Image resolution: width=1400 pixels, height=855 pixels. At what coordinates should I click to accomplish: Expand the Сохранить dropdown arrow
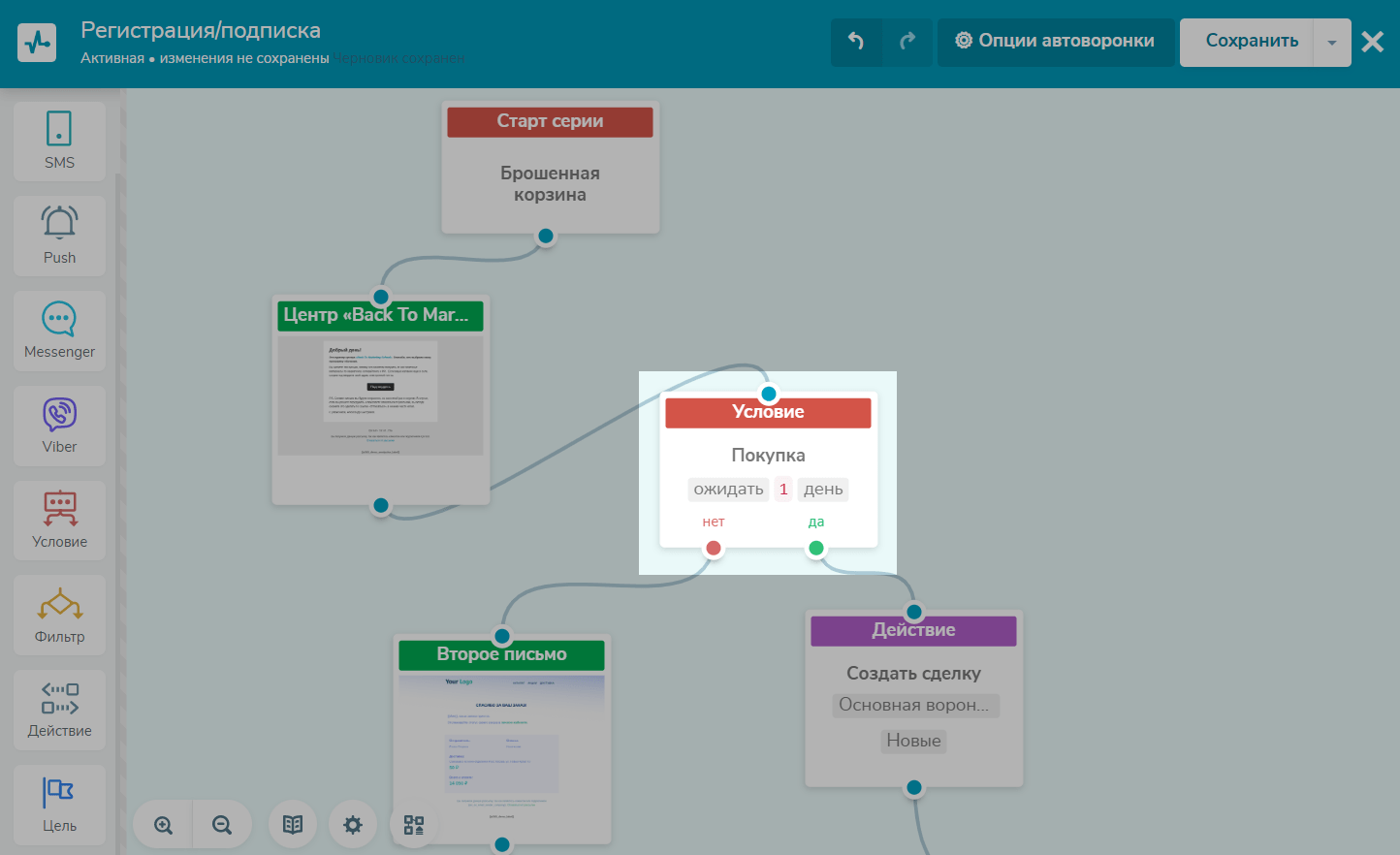[x=1332, y=43]
